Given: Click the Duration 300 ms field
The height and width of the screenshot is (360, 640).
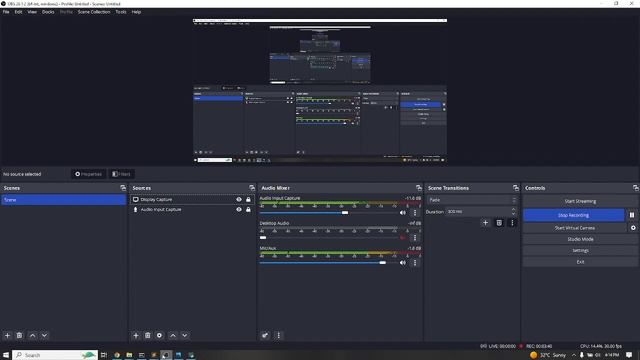Looking at the screenshot, I should (x=481, y=211).
